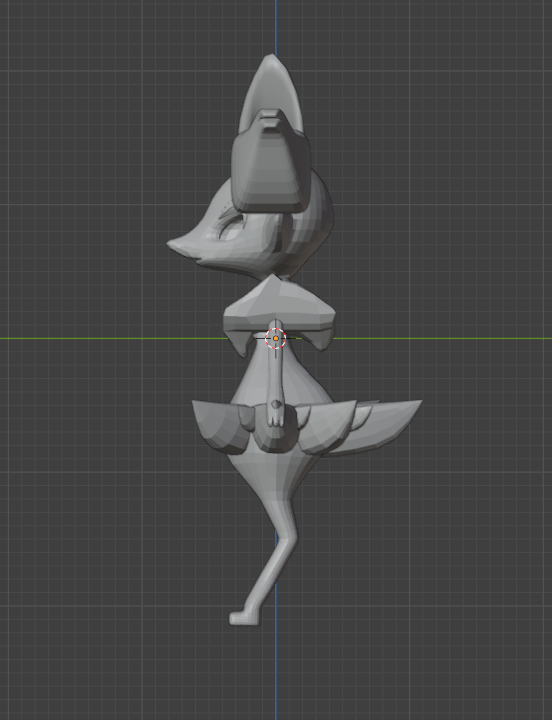
Task: Select the foot at the bottom of the leg
Action: point(243,618)
